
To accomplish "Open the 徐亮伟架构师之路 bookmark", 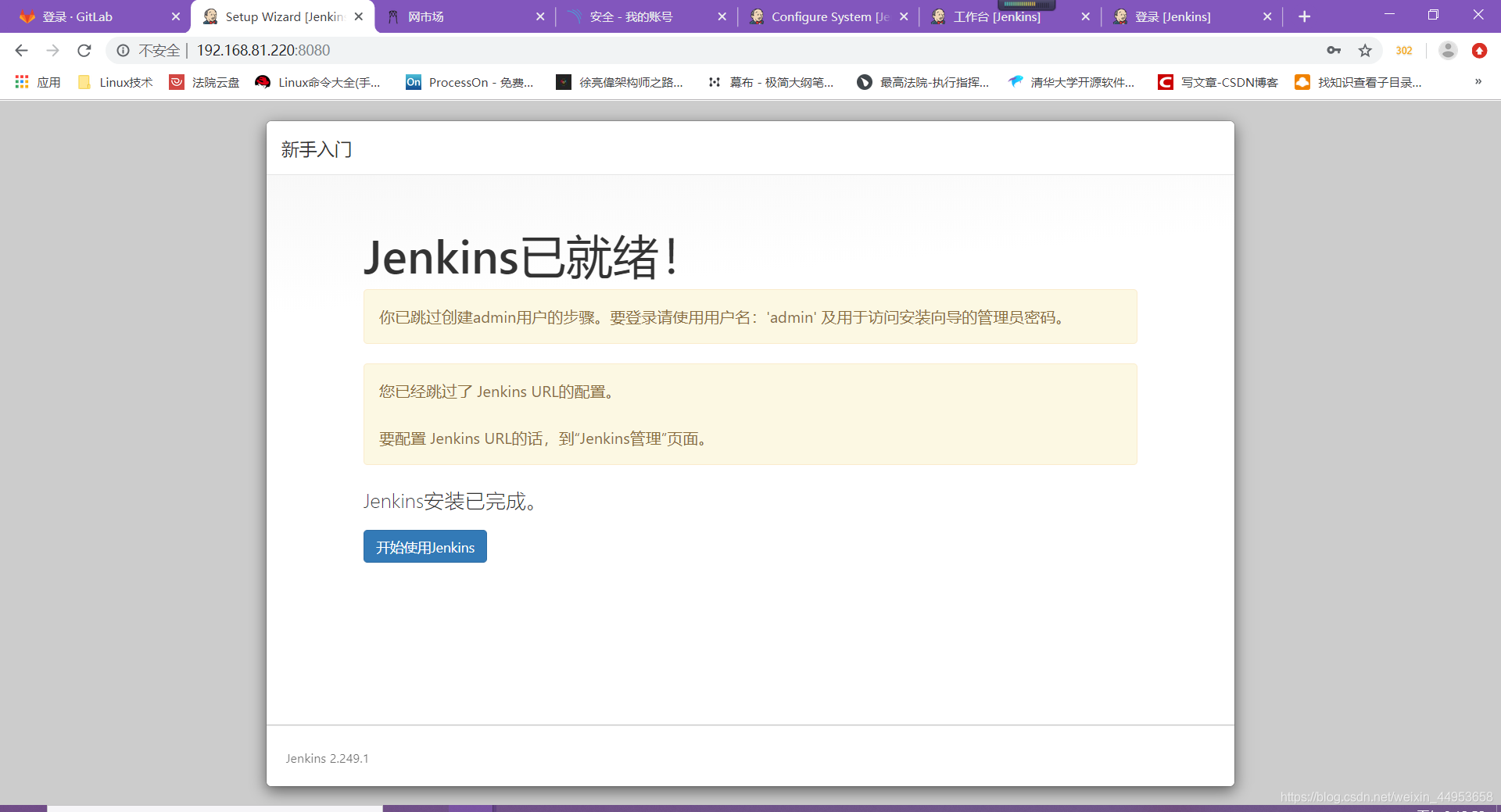I will pyautogui.click(x=619, y=82).
